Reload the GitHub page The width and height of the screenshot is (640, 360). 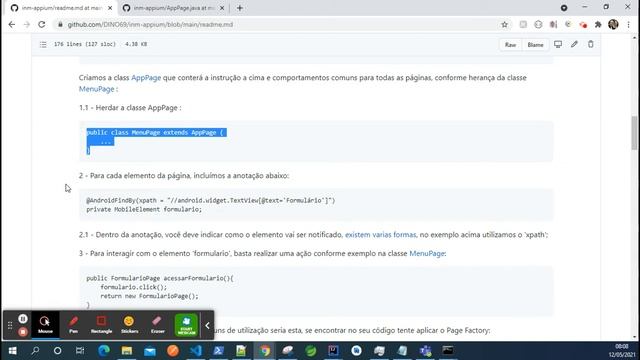(42, 24)
